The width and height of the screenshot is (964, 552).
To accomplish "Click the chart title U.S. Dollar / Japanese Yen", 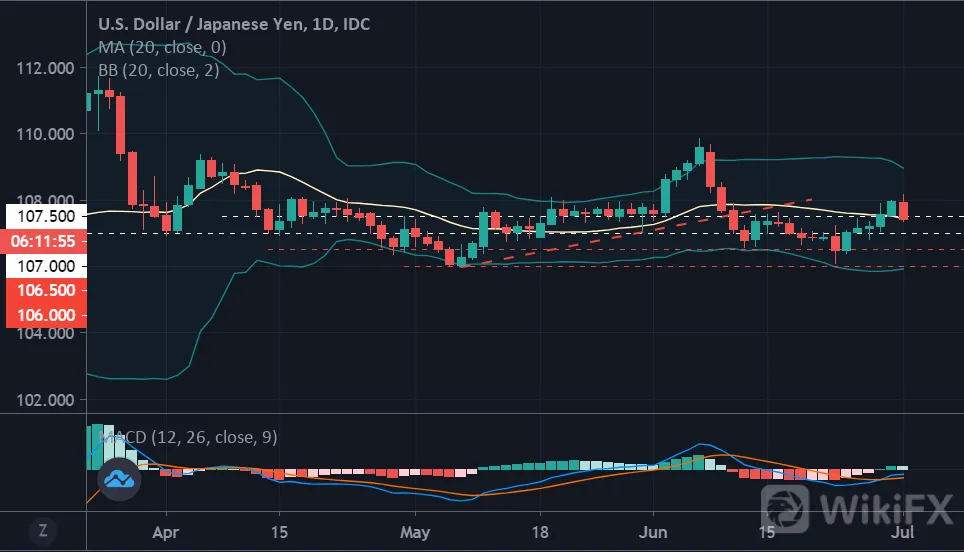I will [x=234, y=24].
